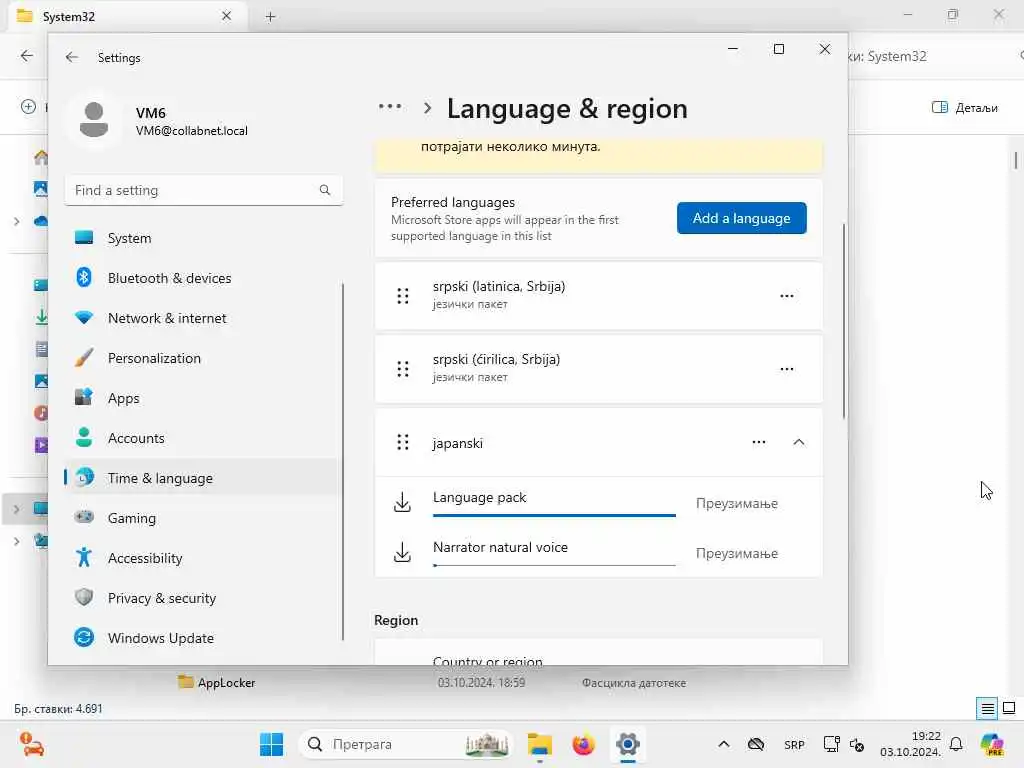Click drag handle for japanski

(x=403, y=442)
